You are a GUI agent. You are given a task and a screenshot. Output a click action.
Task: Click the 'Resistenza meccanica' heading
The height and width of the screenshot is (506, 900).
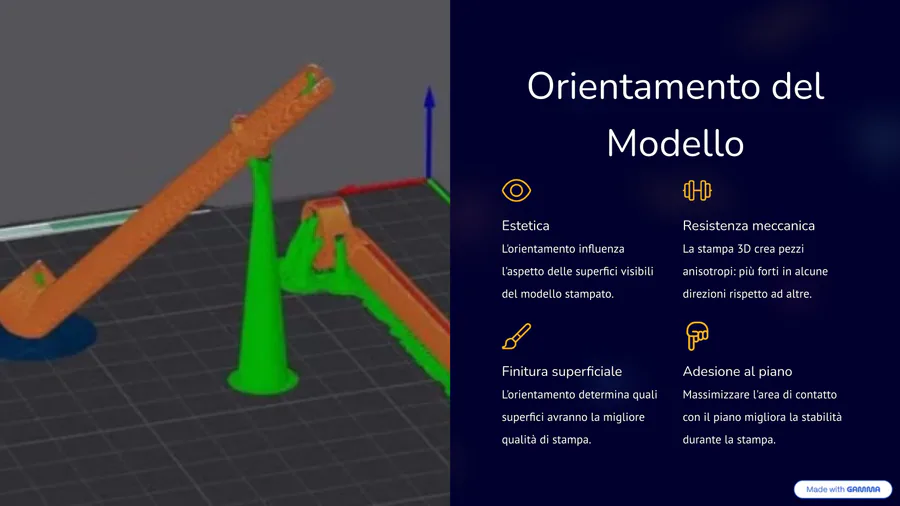748,226
